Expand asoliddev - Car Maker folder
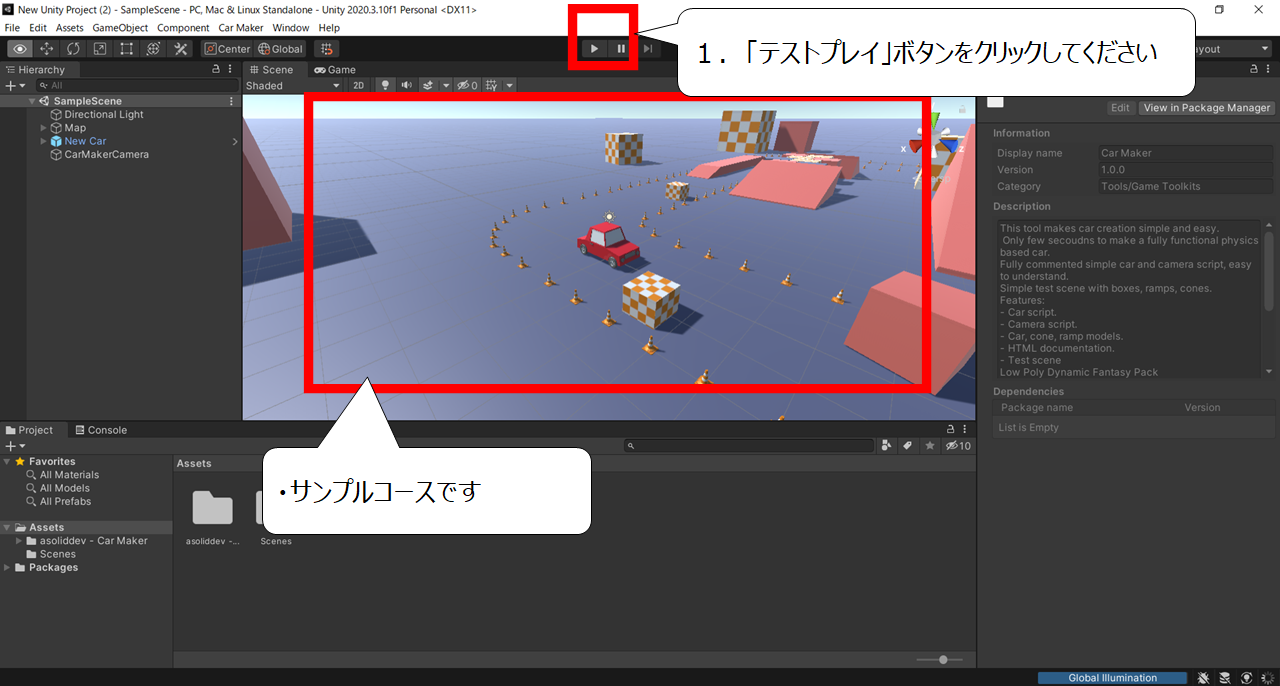 tap(19, 541)
